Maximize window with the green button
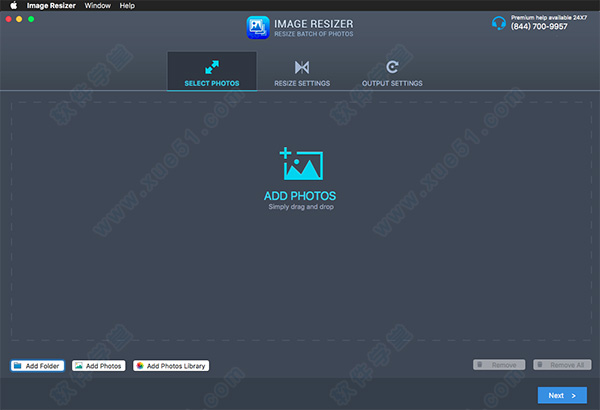Viewport: 600px width, 410px height. pos(31,19)
